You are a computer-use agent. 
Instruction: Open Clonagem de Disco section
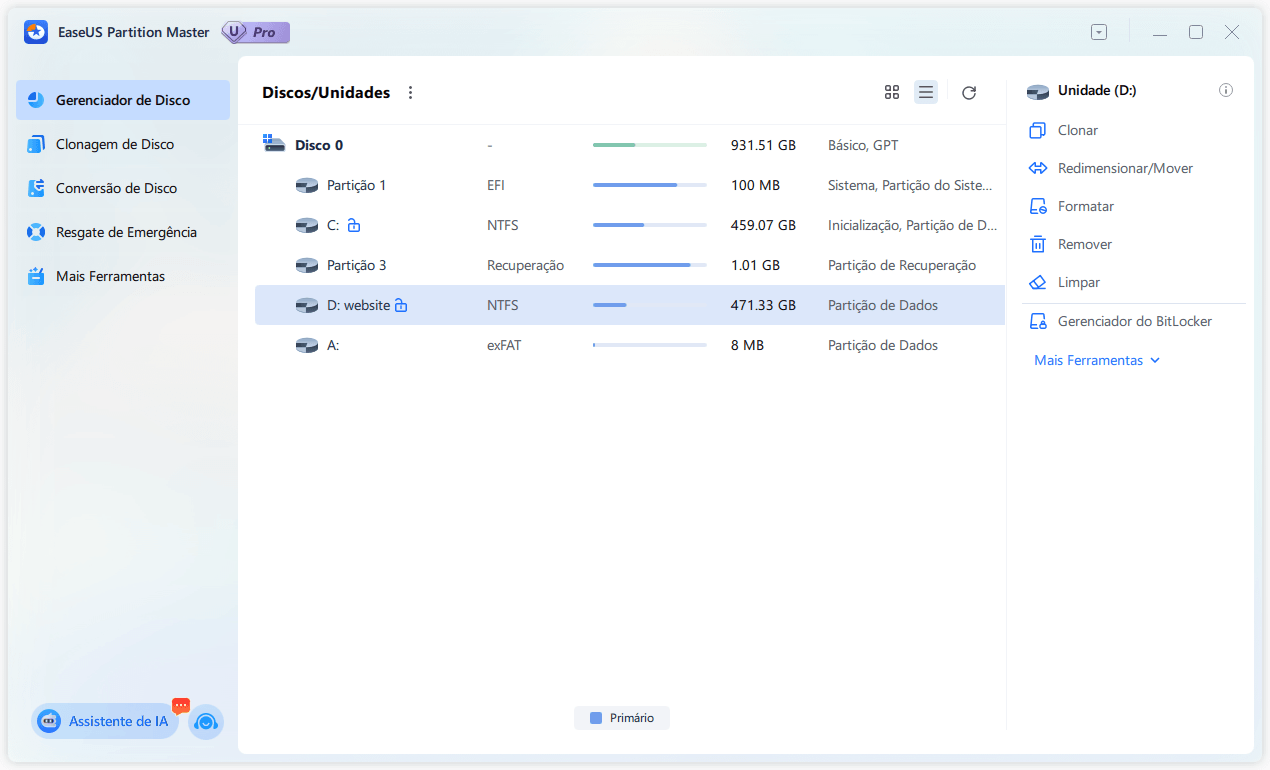click(123, 144)
